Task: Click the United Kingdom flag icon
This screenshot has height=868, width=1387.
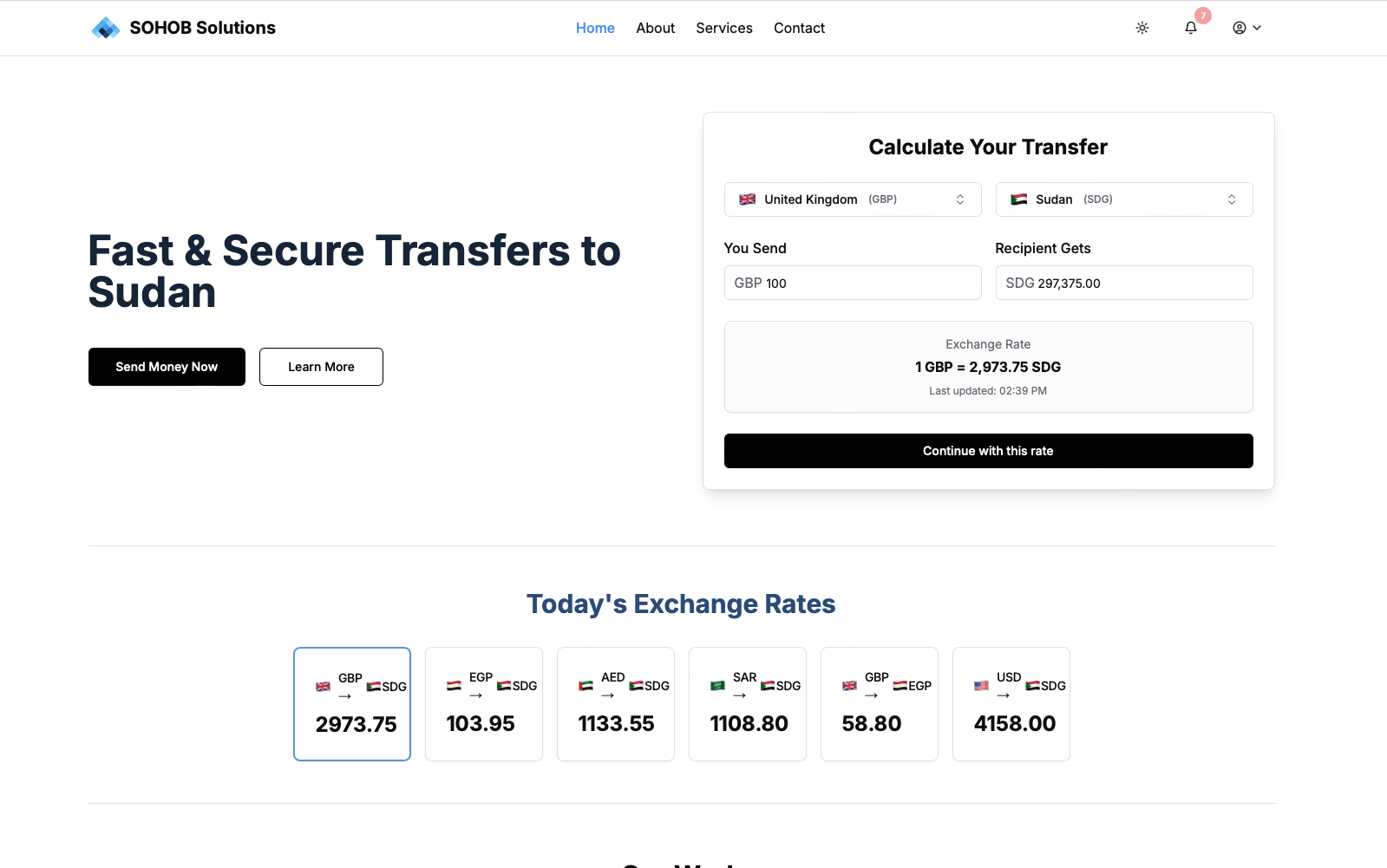Action: pos(747,199)
